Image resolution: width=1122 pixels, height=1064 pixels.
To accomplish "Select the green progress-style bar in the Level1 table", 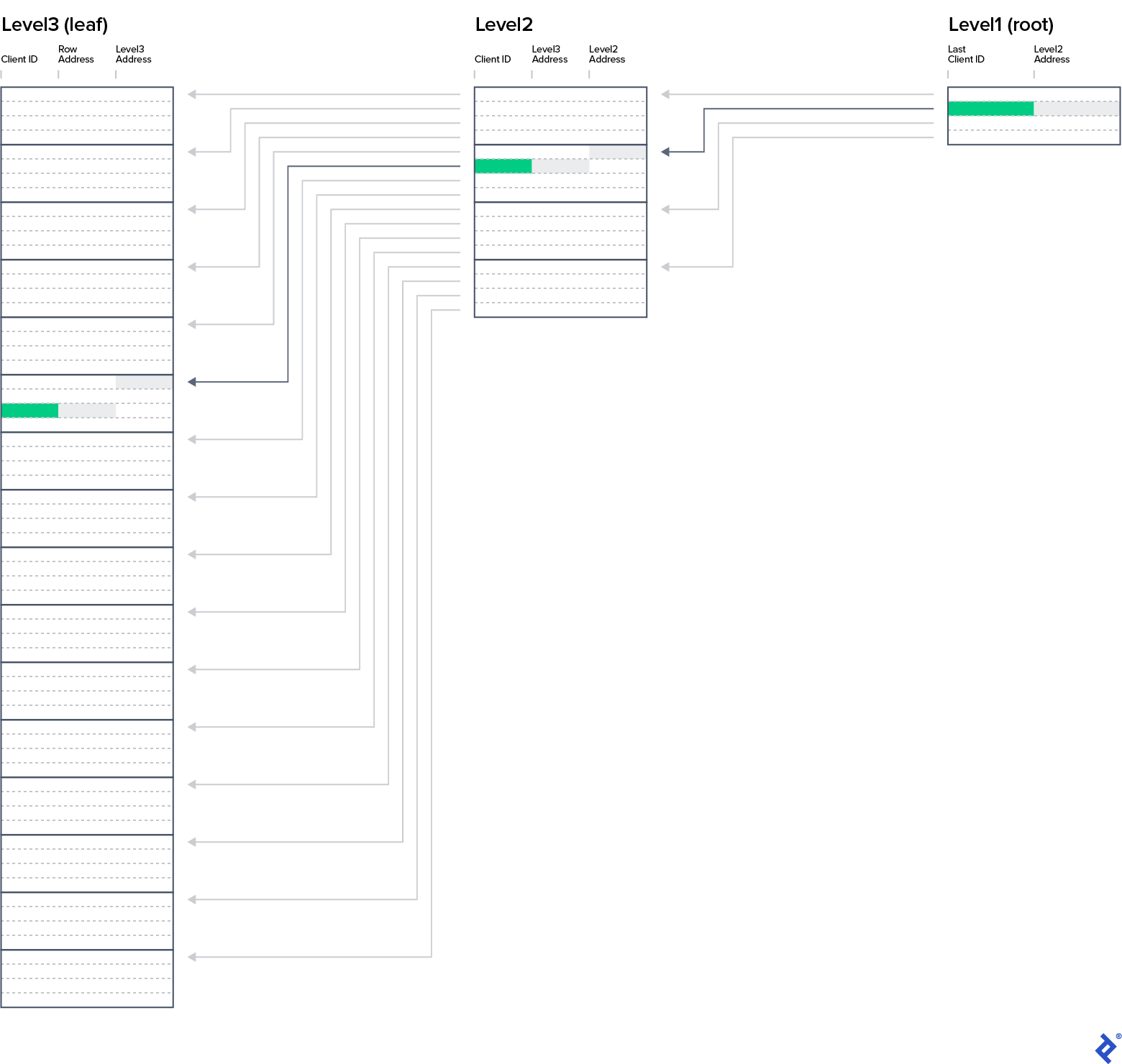I will pos(990,109).
